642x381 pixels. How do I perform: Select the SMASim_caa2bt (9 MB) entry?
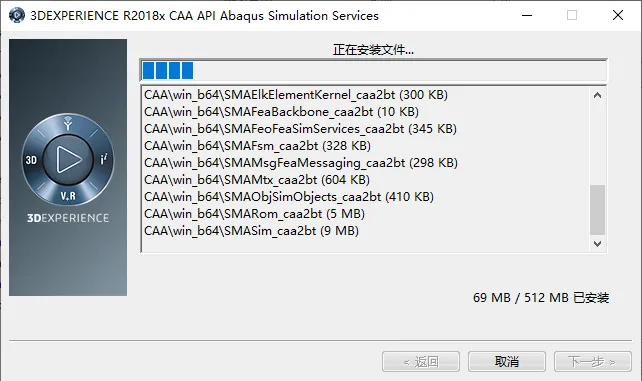click(251, 231)
